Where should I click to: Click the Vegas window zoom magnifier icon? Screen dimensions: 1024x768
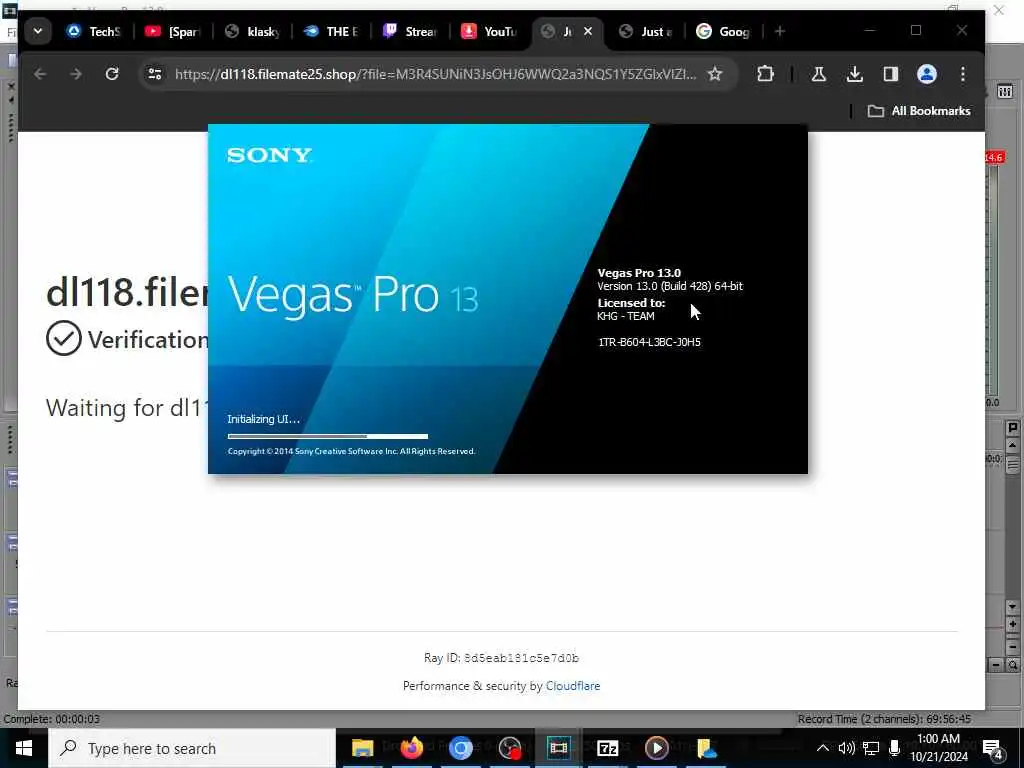[x=1012, y=665]
